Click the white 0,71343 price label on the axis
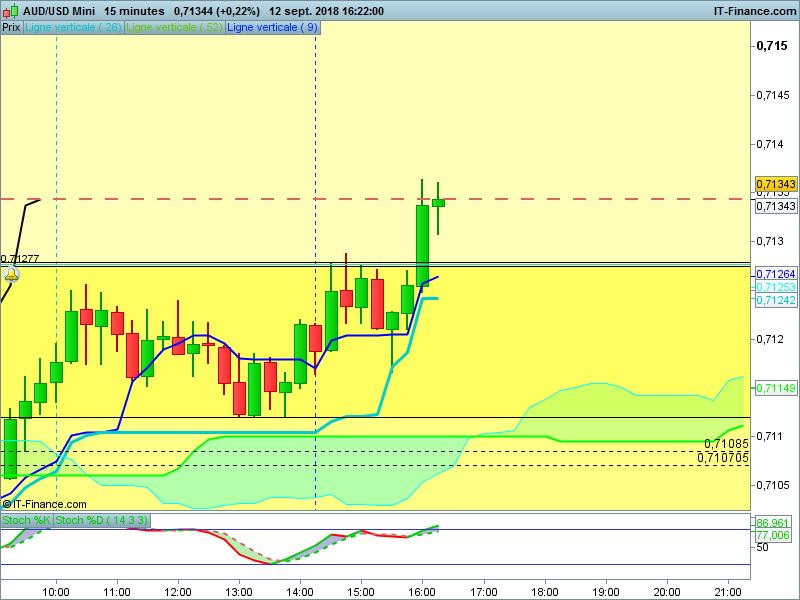The image size is (800, 600). coord(776,206)
